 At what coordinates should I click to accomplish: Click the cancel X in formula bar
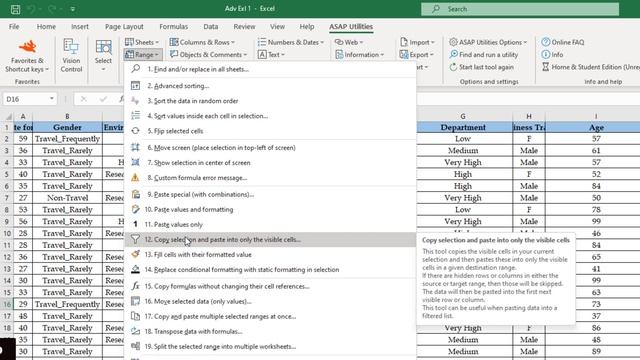[83, 99]
